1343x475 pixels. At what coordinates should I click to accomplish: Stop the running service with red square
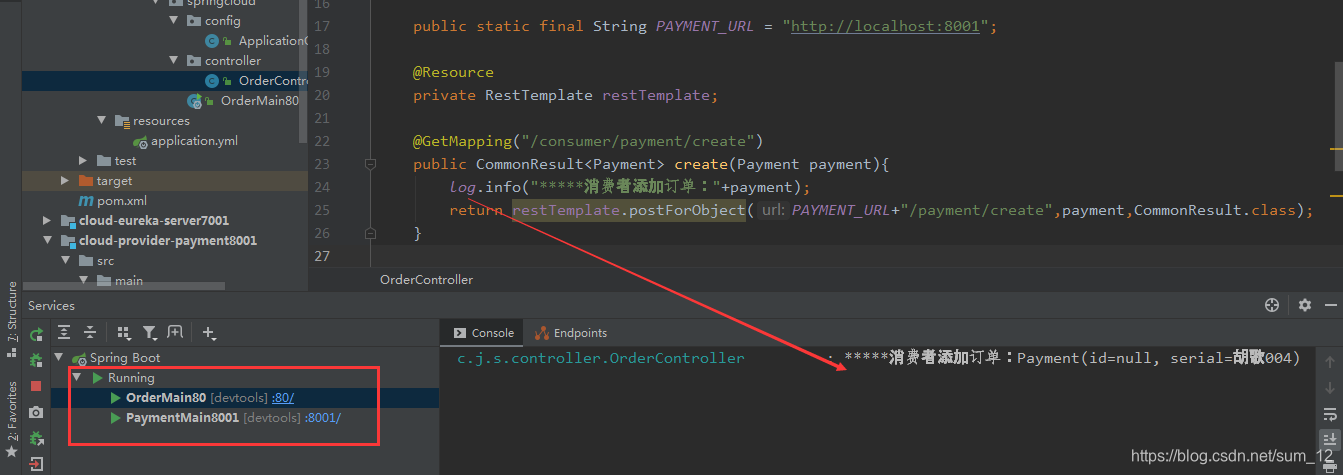pyautogui.click(x=37, y=386)
